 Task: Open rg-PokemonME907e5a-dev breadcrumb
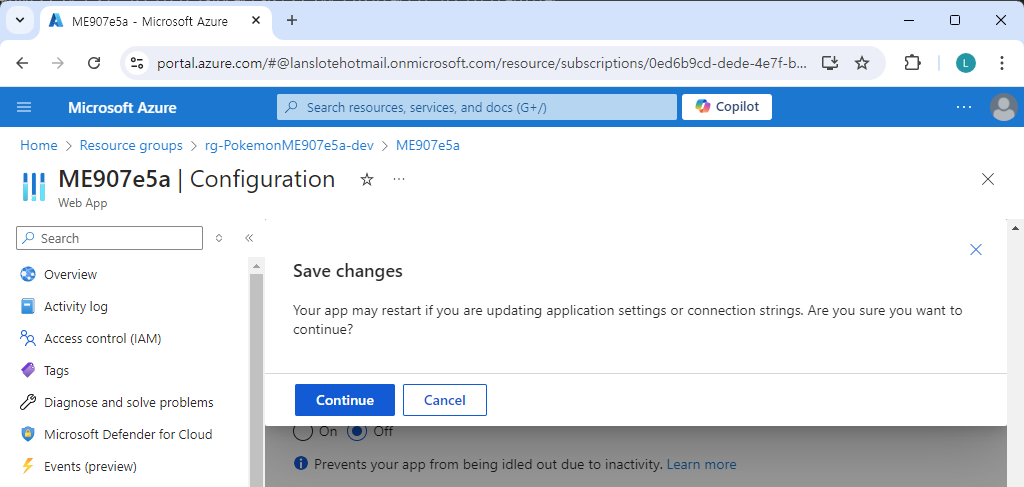point(289,146)
